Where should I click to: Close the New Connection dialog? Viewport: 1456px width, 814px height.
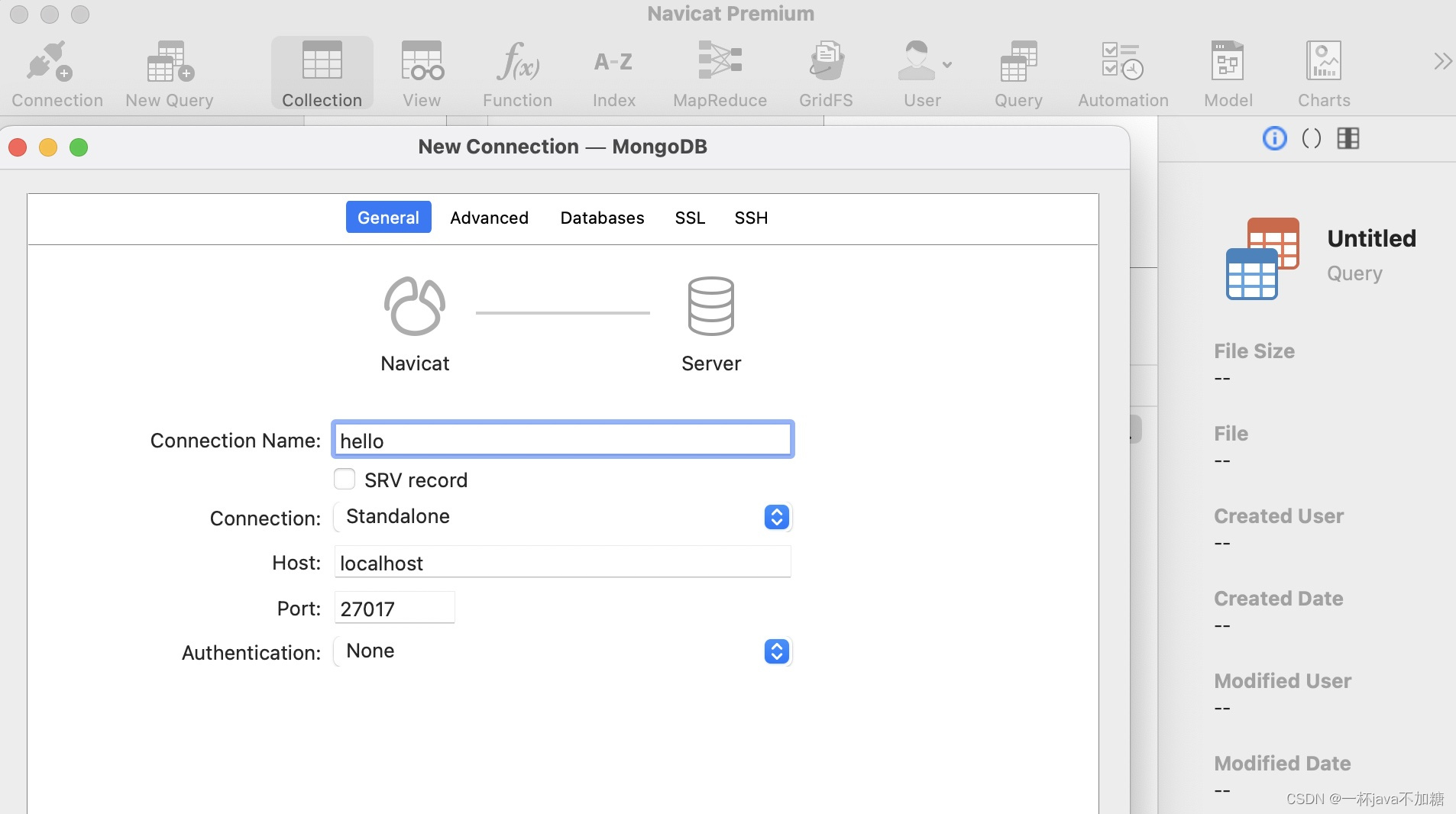(18, 147)
